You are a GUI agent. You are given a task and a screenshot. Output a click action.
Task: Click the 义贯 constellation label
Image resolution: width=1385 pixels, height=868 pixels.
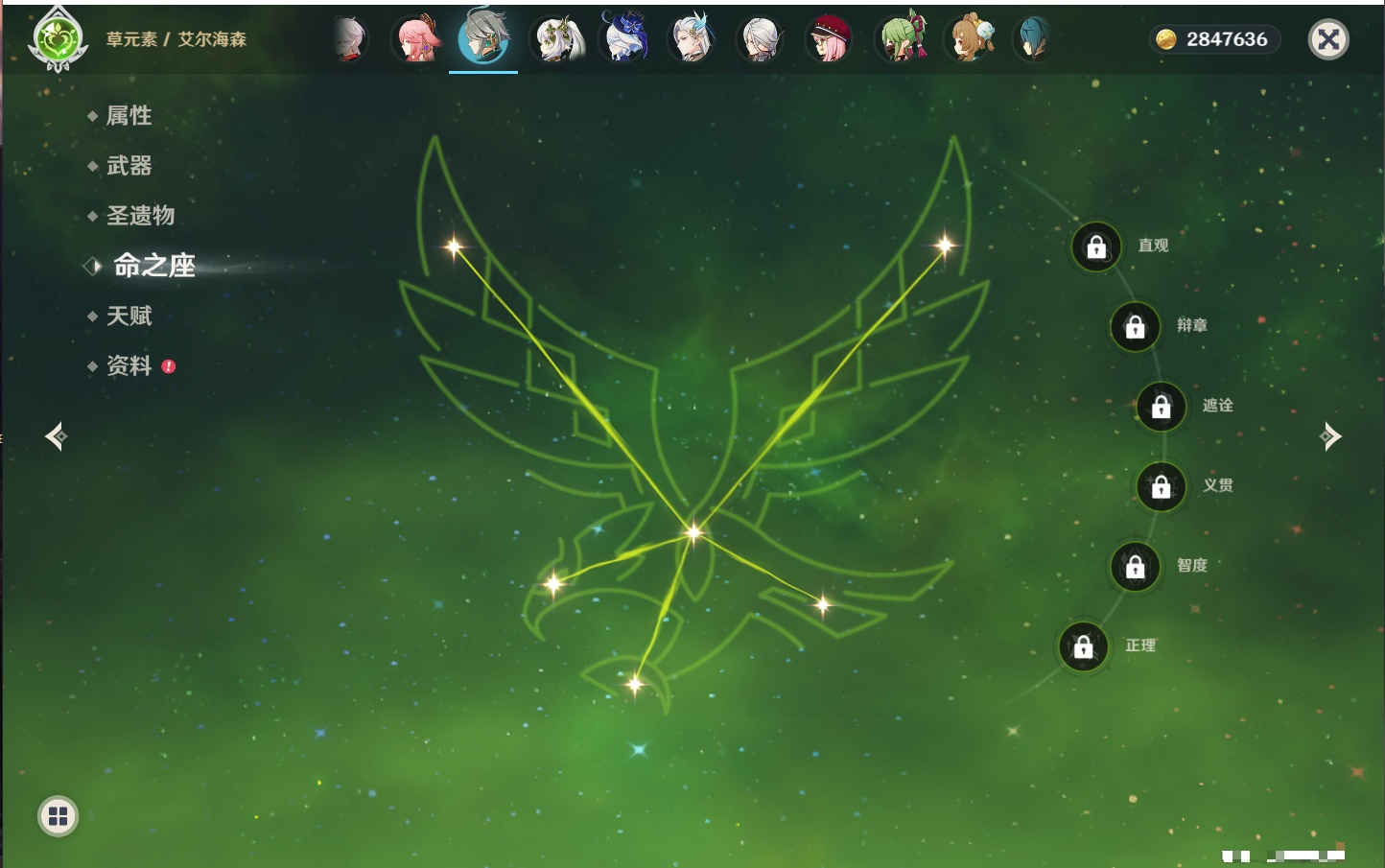point(1218,485)
